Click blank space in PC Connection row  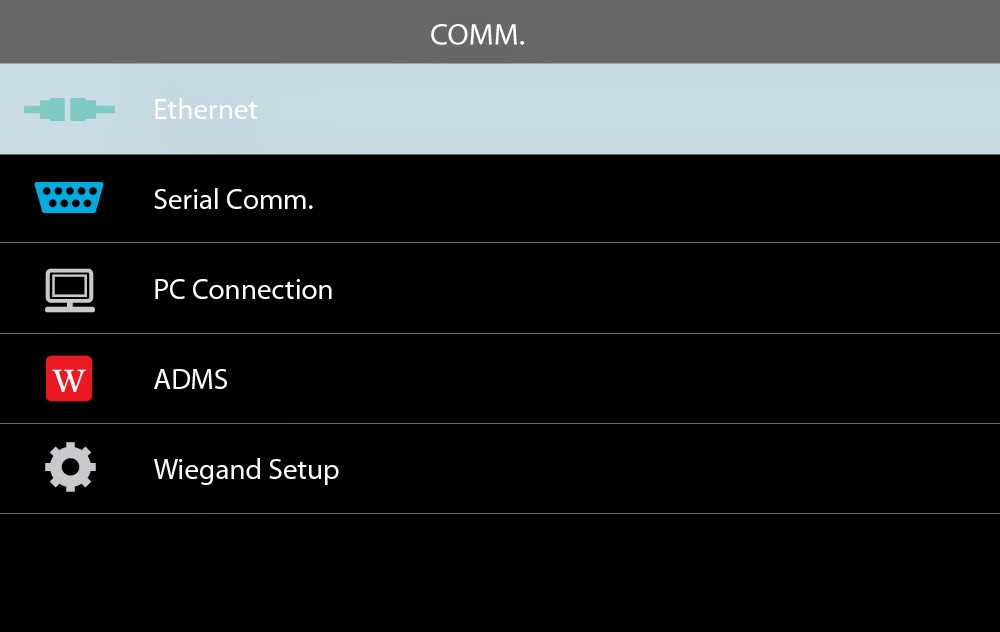(x=650, y=290)
